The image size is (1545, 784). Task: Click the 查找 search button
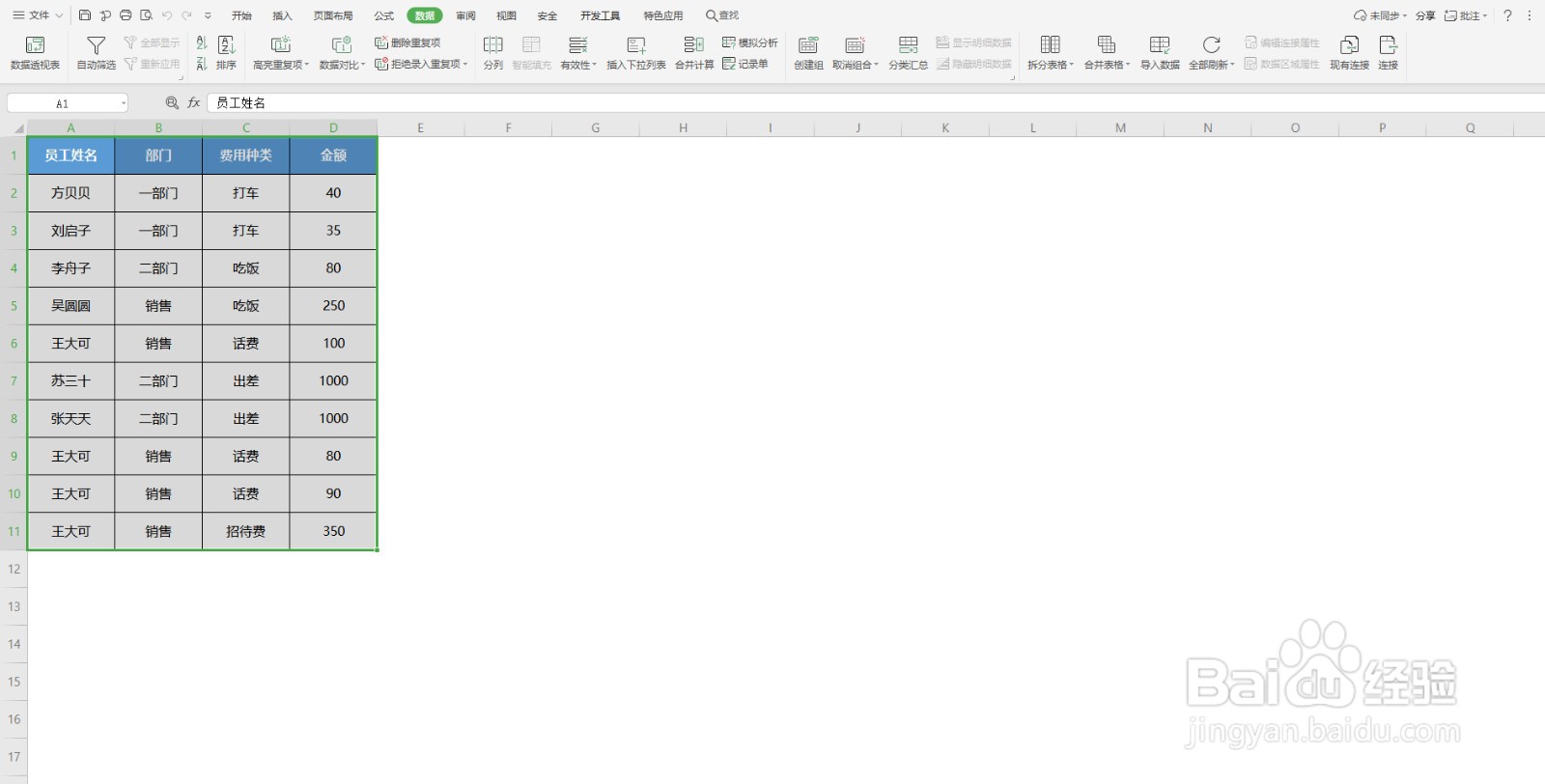click(x=722, y=15)
